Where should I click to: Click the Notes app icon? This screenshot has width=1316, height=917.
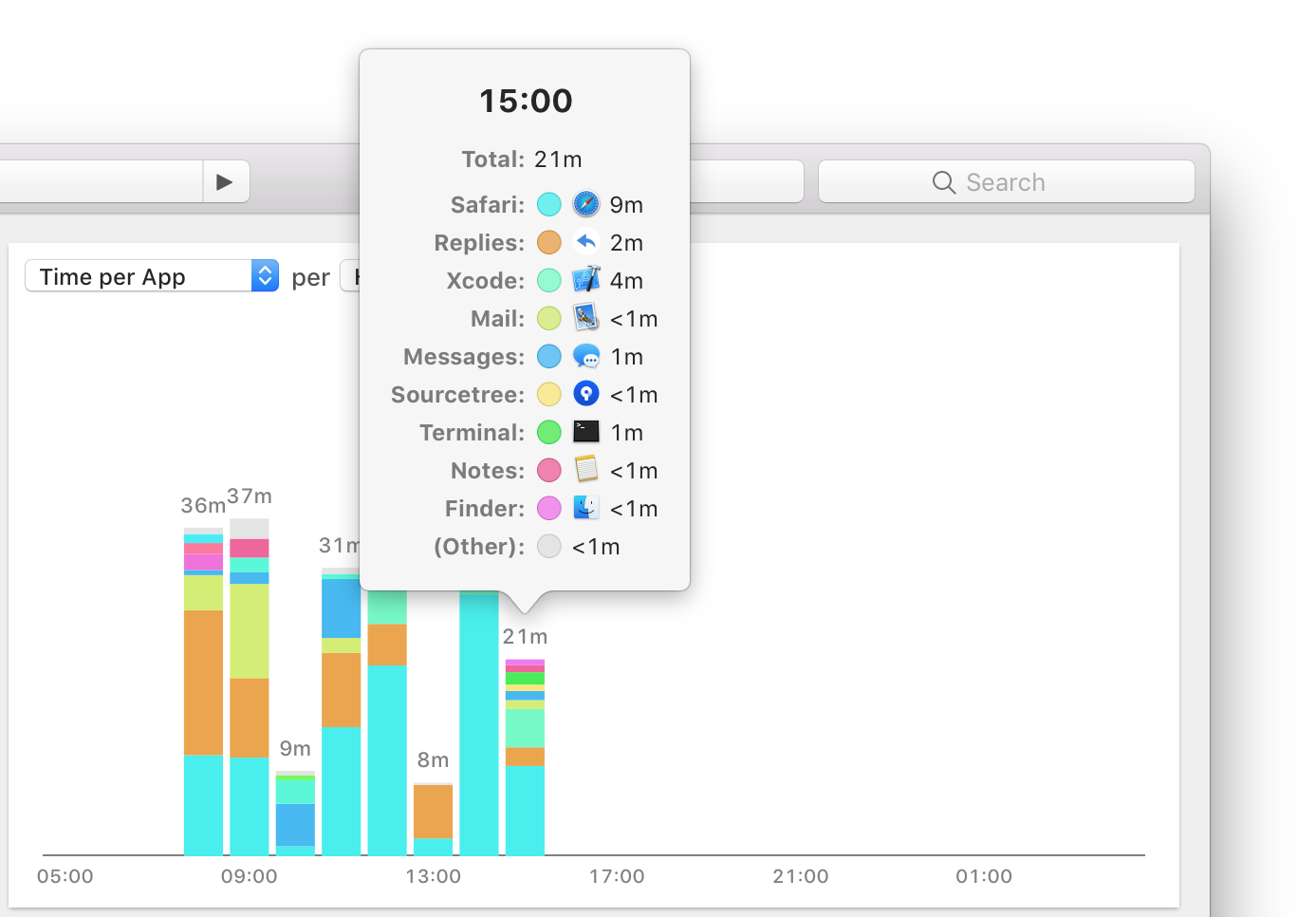click(x=586, y=470)
